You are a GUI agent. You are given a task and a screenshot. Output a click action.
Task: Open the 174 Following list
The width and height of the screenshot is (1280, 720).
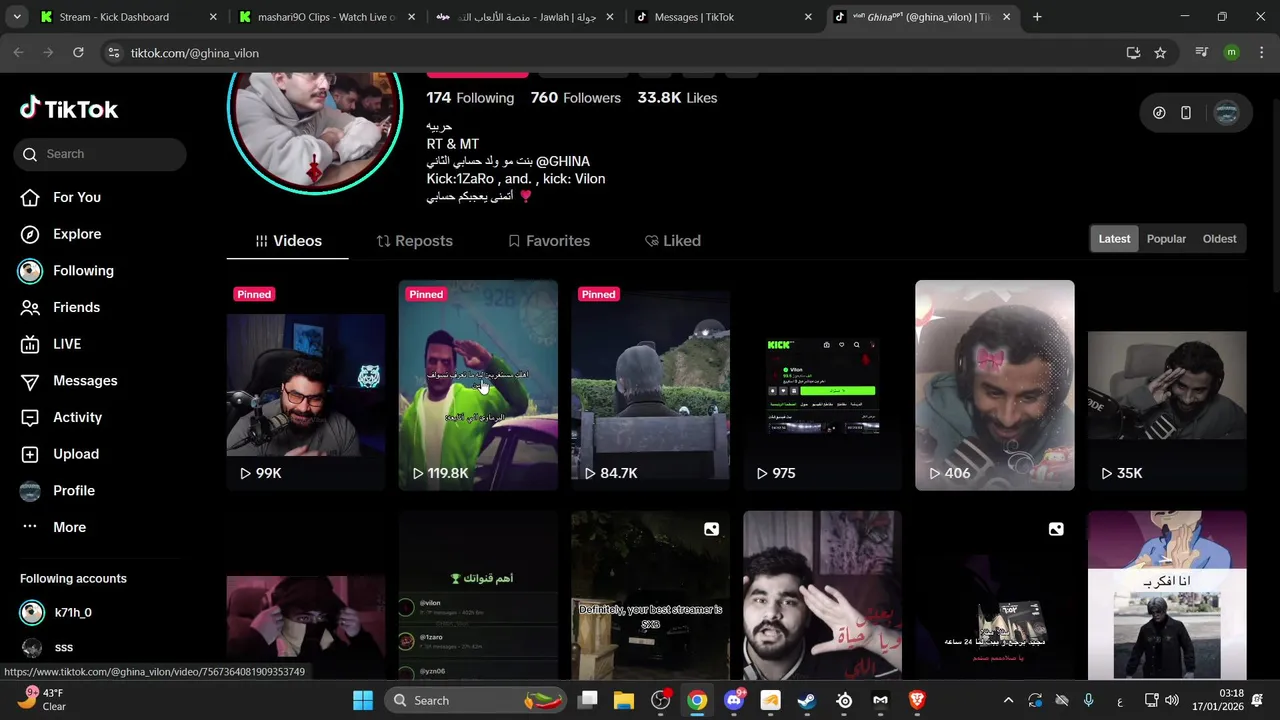click(470, 98)
